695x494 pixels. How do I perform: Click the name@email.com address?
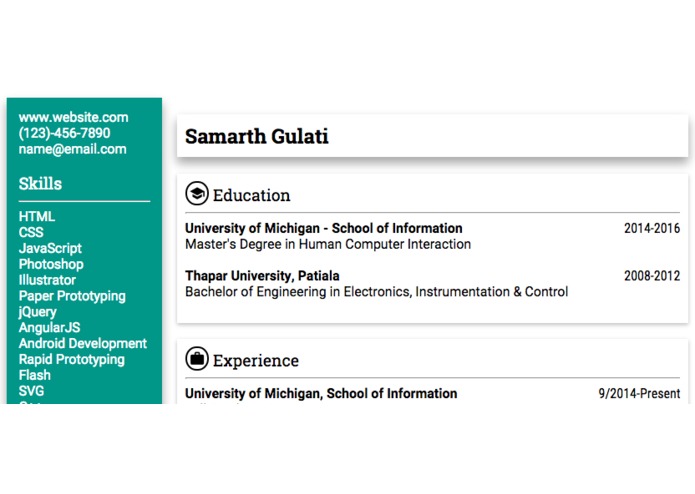(x=73, y=149)
